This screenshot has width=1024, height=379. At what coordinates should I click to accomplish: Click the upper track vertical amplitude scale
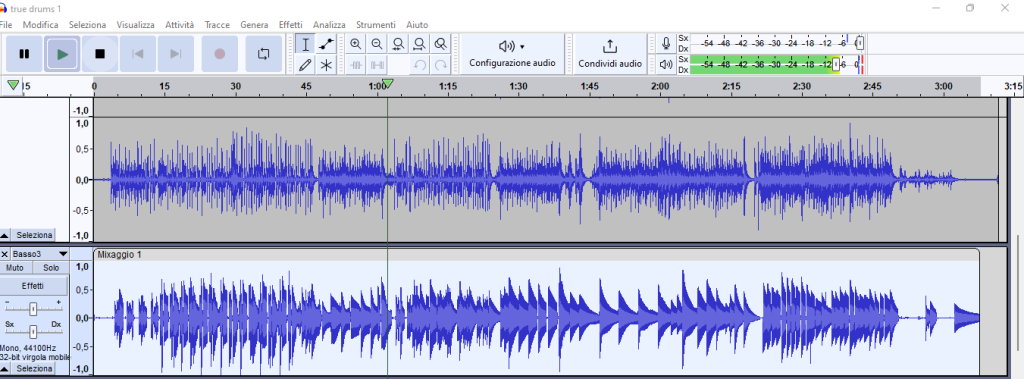click(x=82, y=179)
